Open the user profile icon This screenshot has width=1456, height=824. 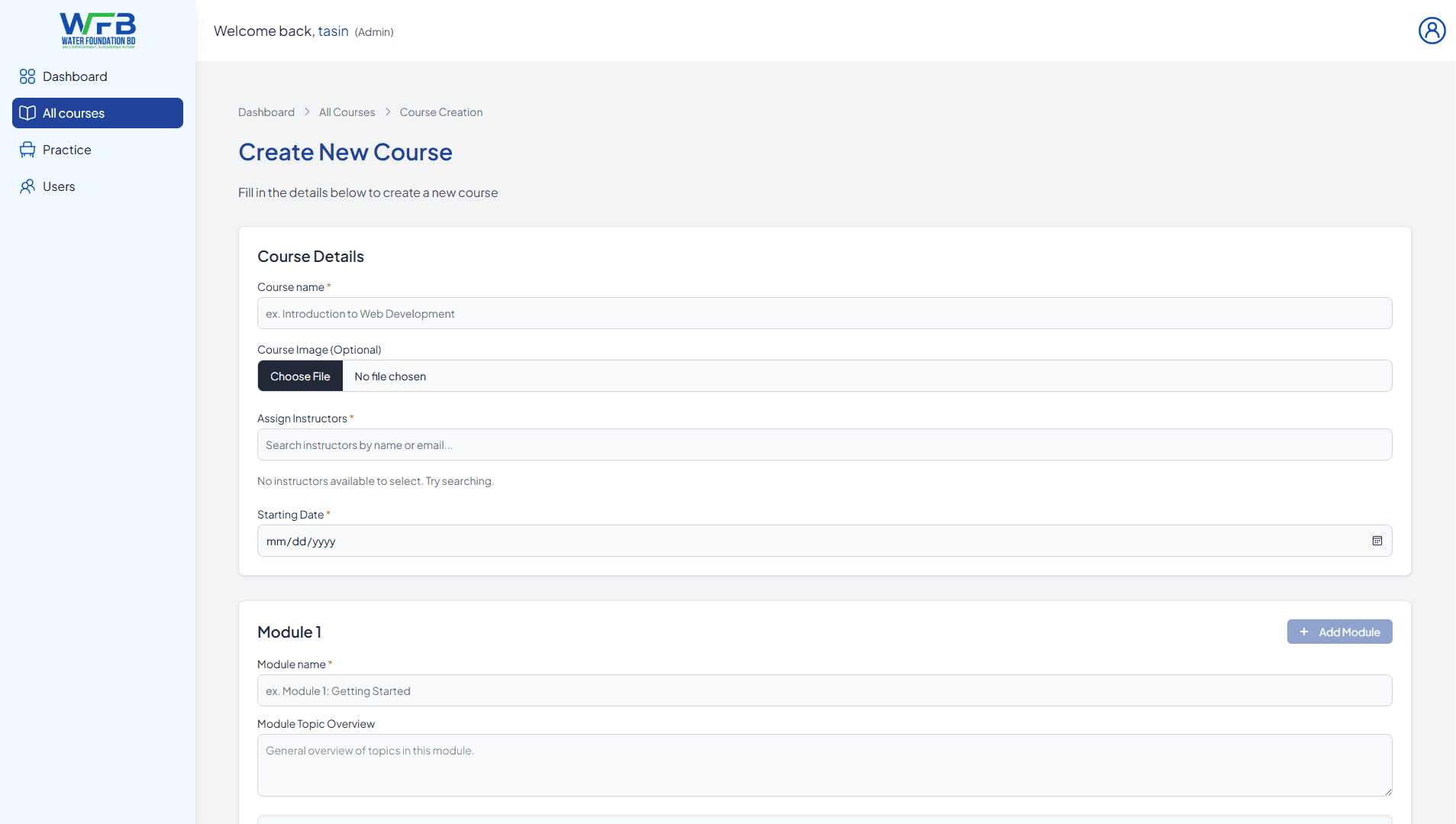[x=1432, y=31]
